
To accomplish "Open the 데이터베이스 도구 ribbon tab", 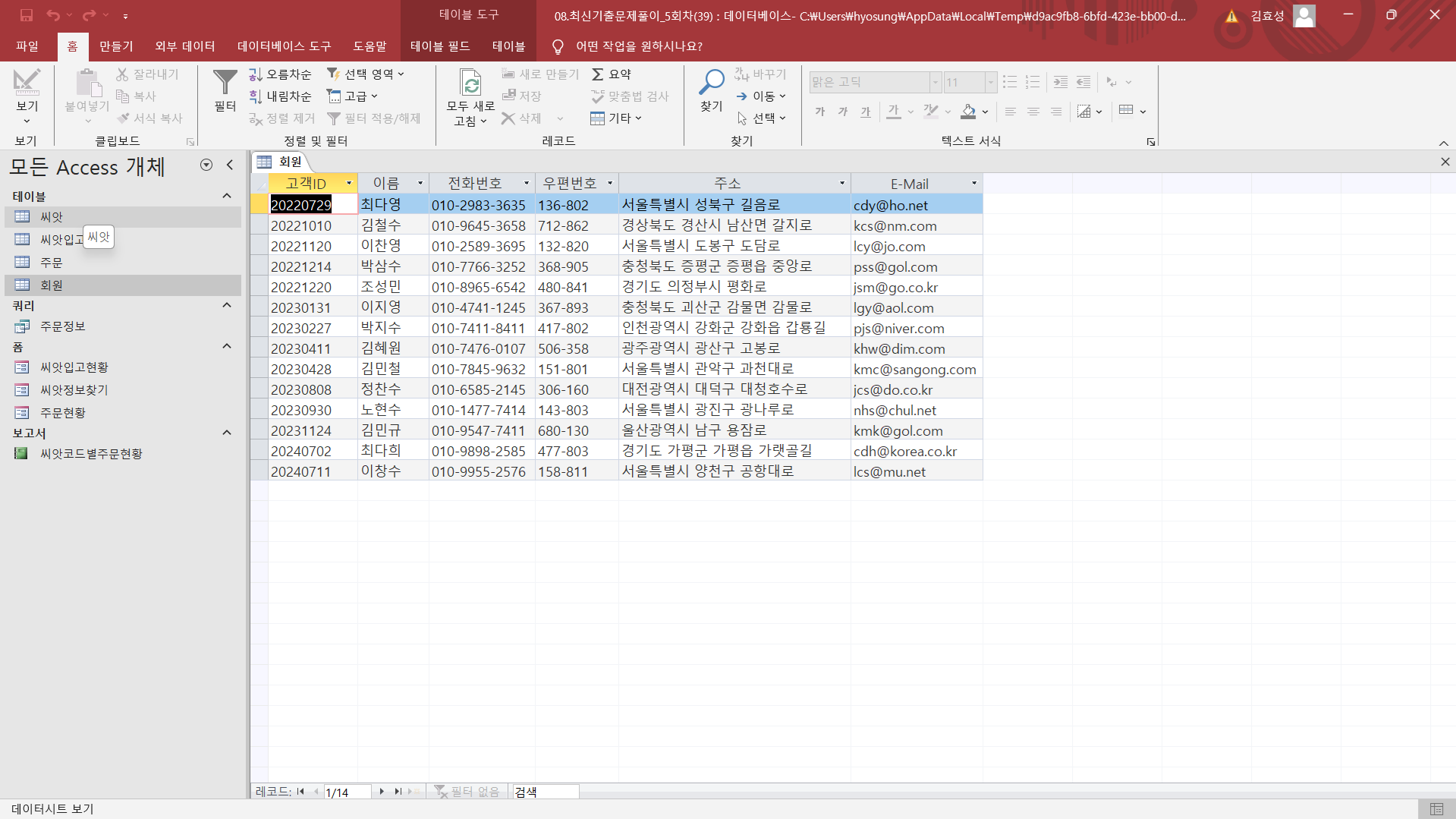I will tap(284, 46).
